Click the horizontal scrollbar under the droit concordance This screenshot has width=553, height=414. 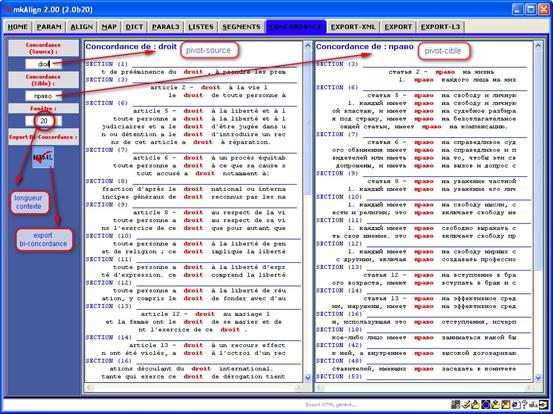[x=193, y=388]
